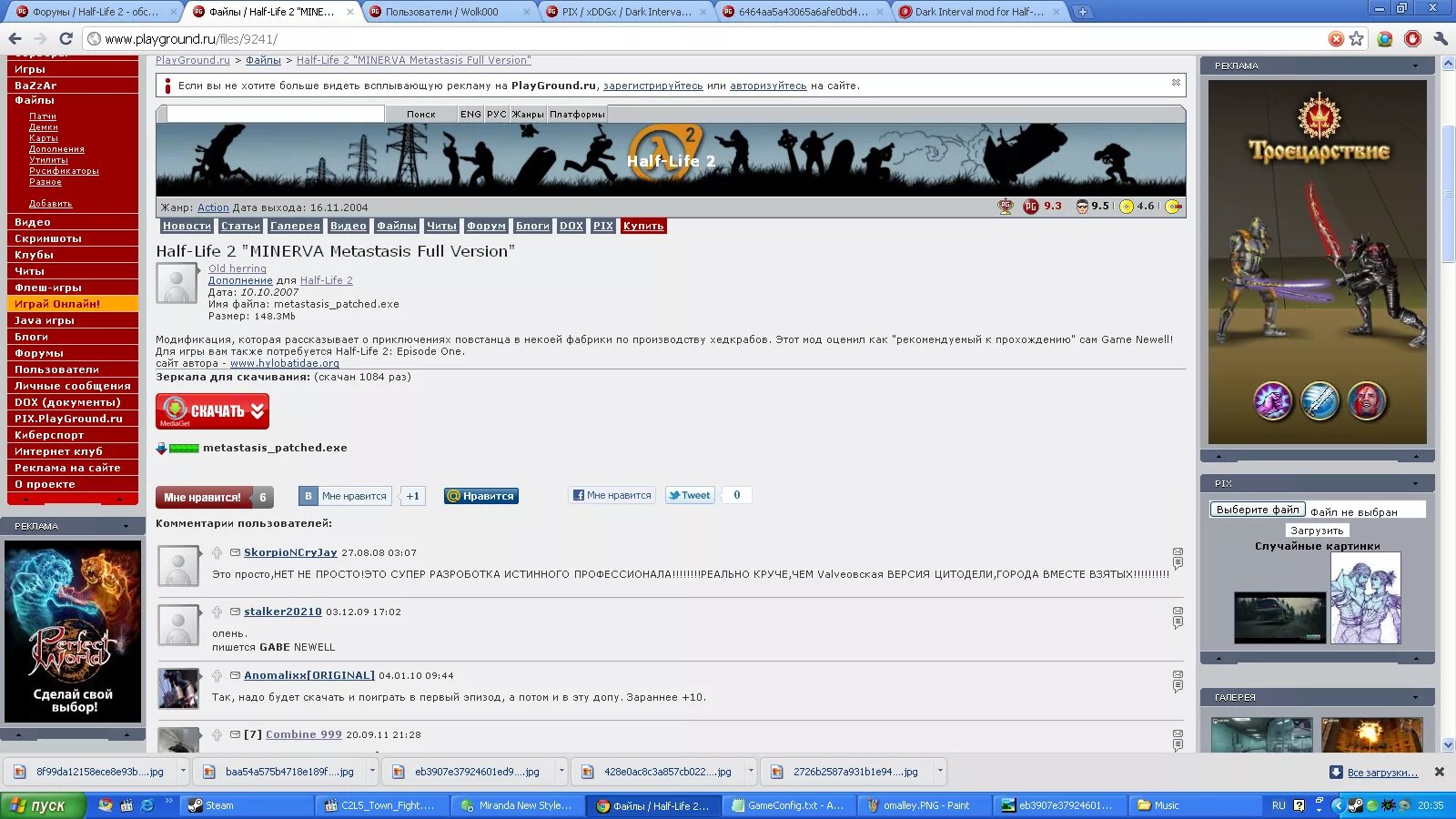Click the Пуск Start button
Image resolution: width=1456 pixels, height=819 pixels.
pyautogui.click(x=43, y=805)
